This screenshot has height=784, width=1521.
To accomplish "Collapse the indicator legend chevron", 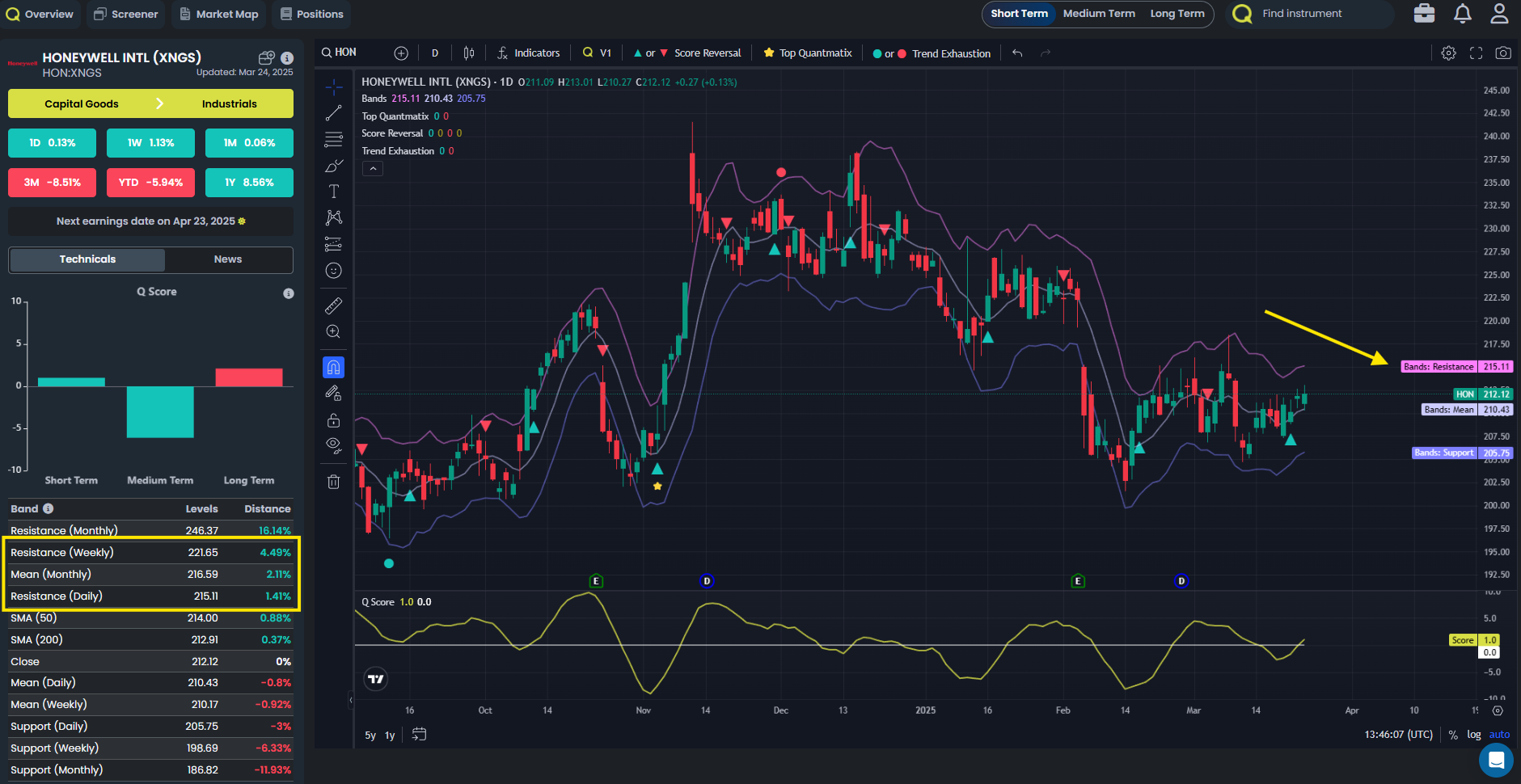I will click(373, 168).
